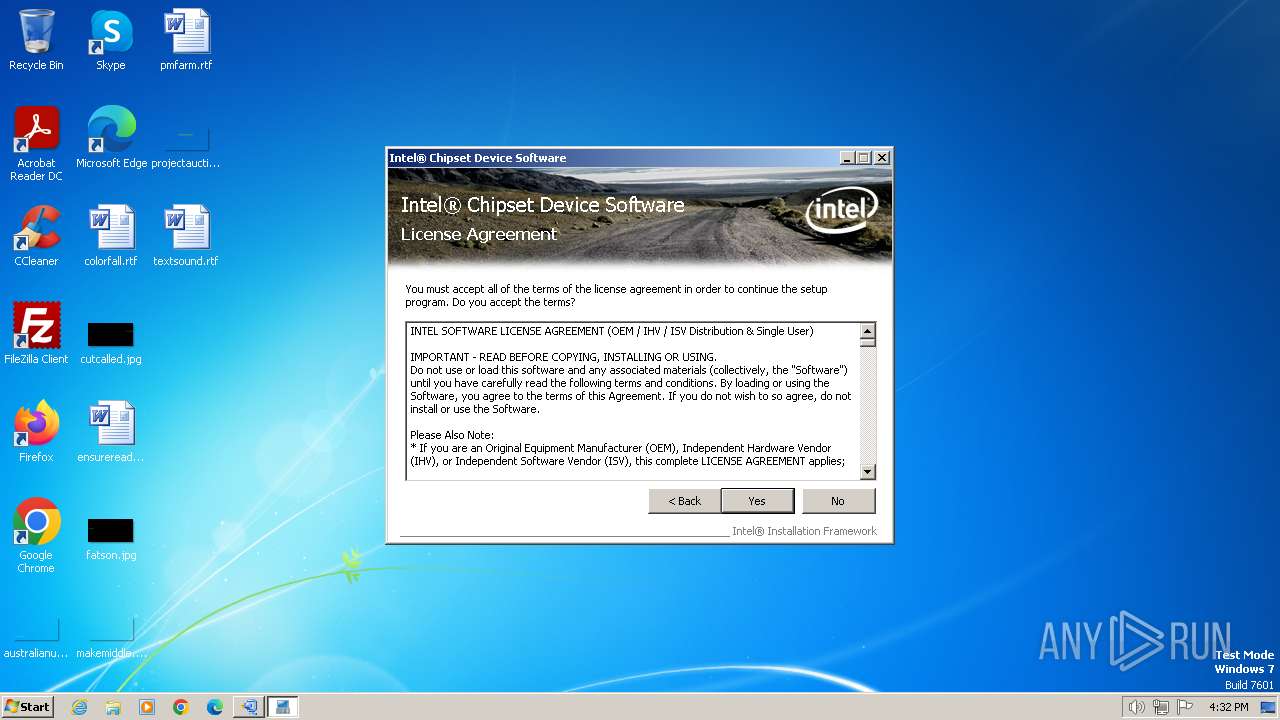
Task: Open the Chrome taskbar icon
Action: coord(181,707)
